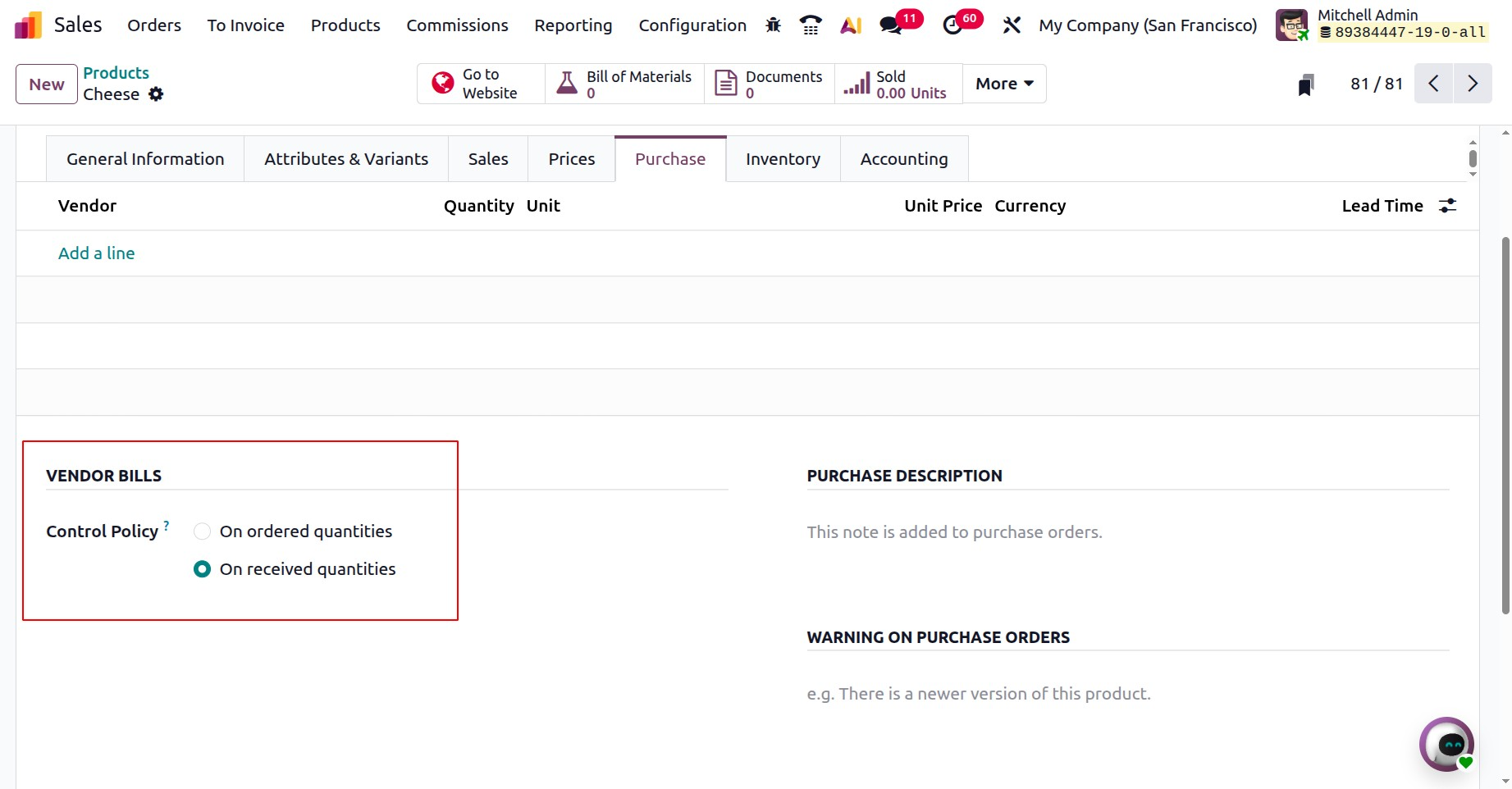Viewport: 1512px width, 789px height.
Task: Open the Accounting tab
Action: pyautogui.click(x=903, y=159)
